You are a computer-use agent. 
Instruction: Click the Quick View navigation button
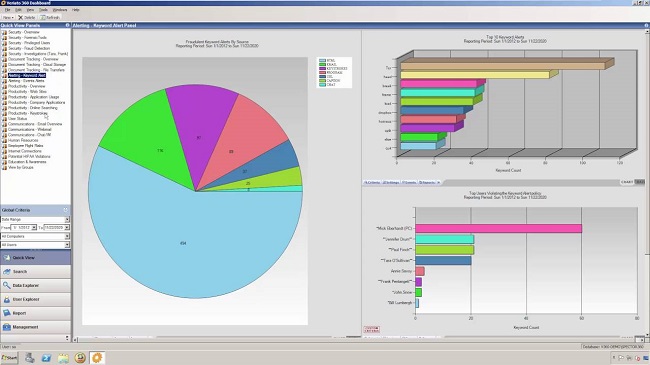point(36,258)
